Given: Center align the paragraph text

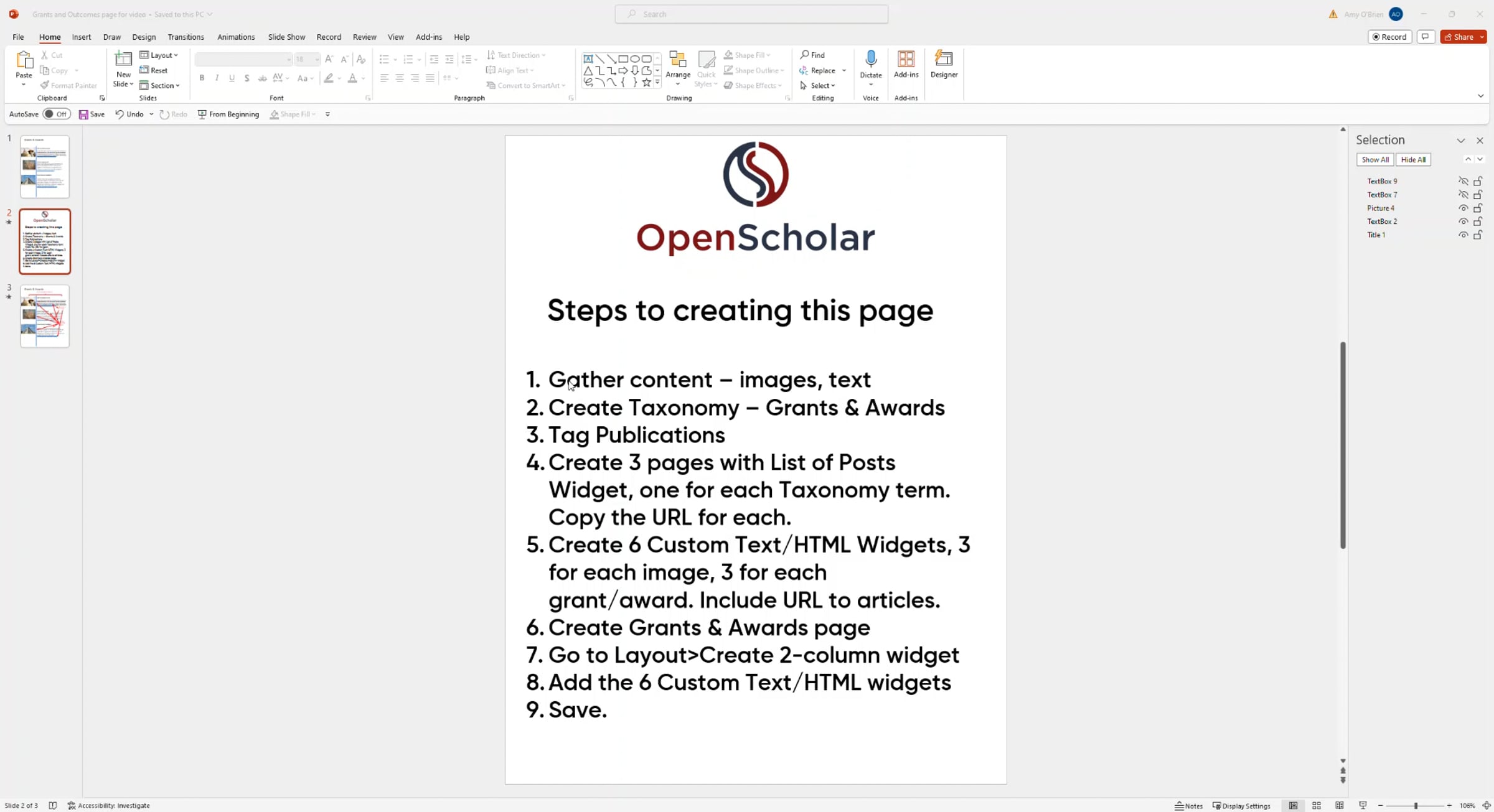Looking at the screenshot, I should 400,78.
